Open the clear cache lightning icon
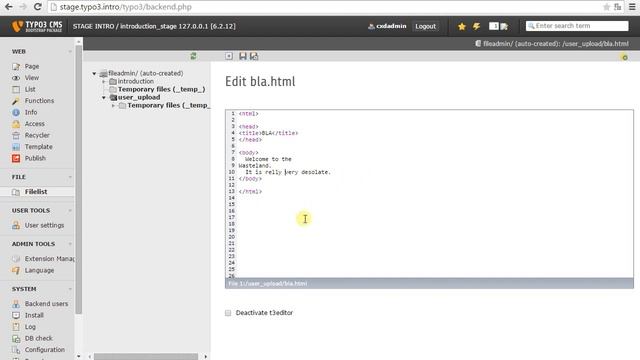 pyautogui.click(x=476, y=26)
